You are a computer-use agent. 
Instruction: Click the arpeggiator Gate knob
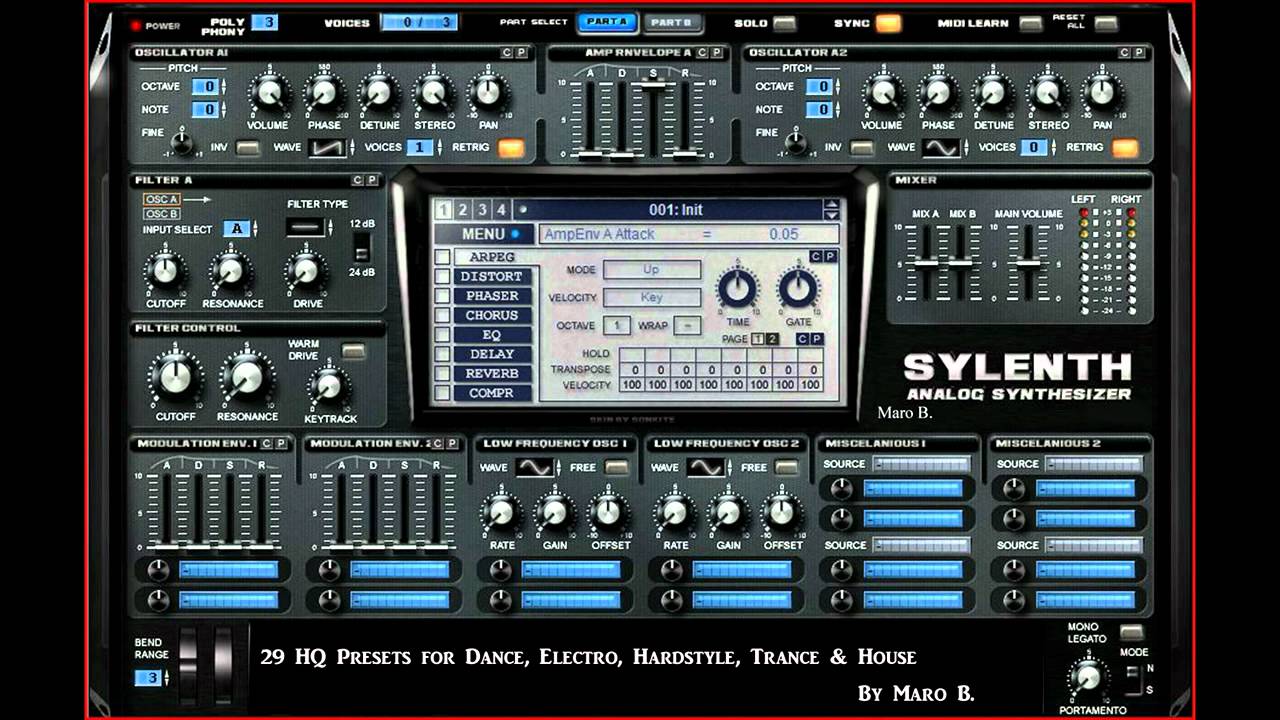799,289
